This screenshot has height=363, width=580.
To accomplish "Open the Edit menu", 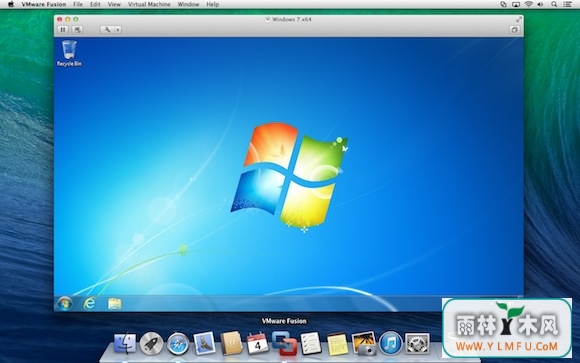I will pos(95,4).
